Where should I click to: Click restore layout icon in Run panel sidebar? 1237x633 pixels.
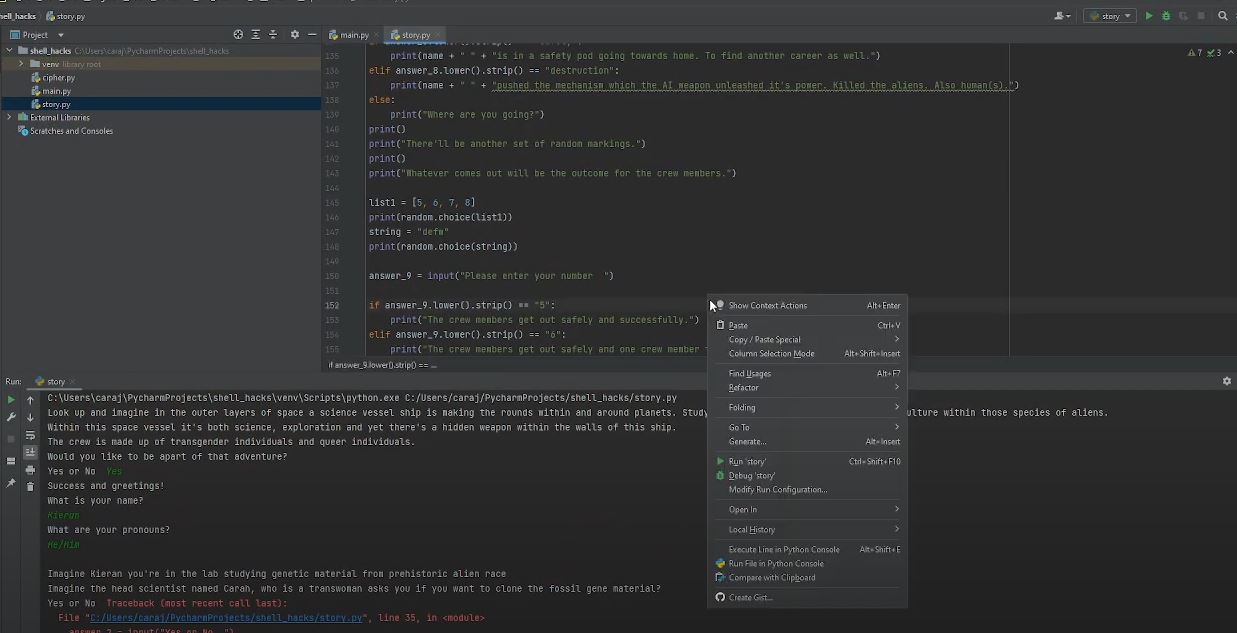pos(11,461)
